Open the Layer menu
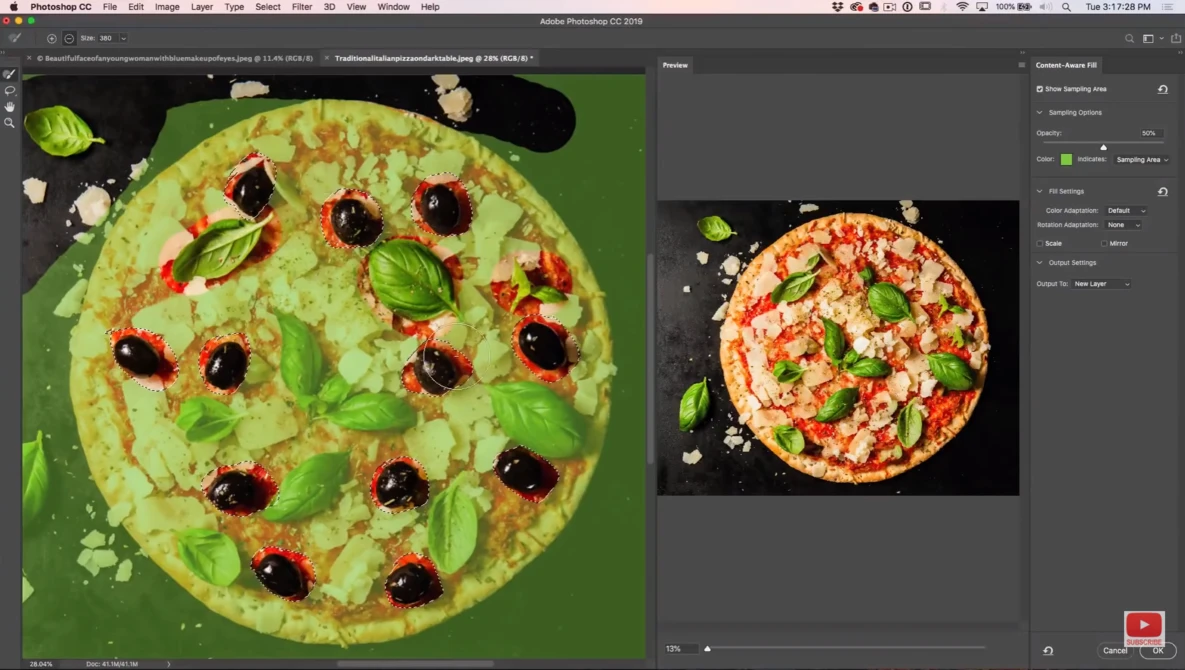This screenshot has width=1185, height=670. coord(202,7)
